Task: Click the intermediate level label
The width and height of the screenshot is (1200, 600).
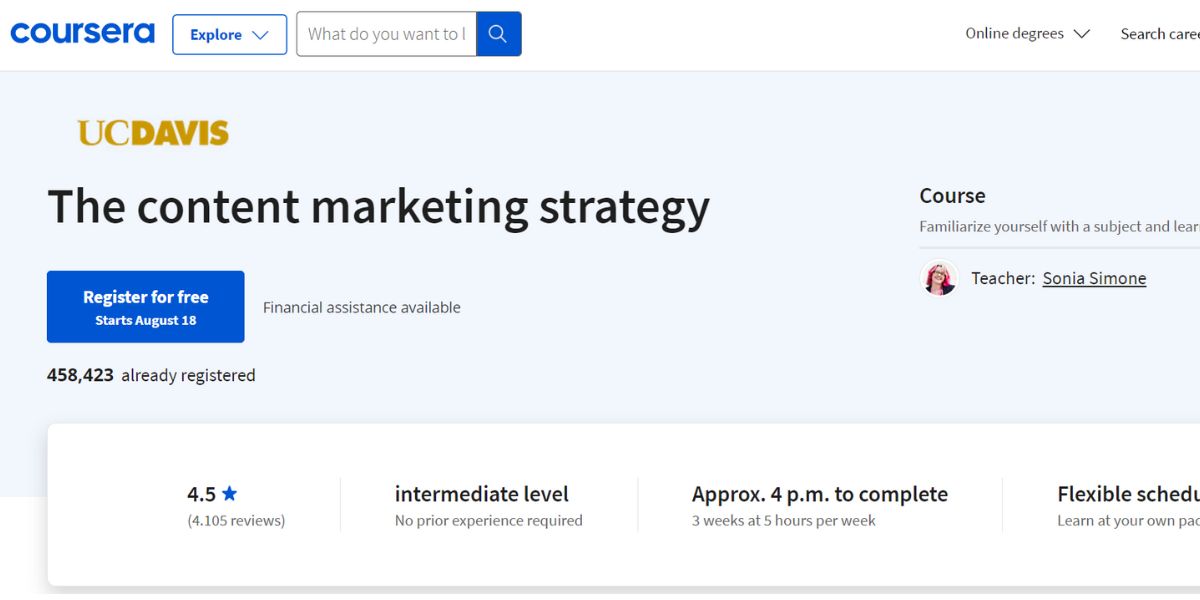Action: [481, 493]
